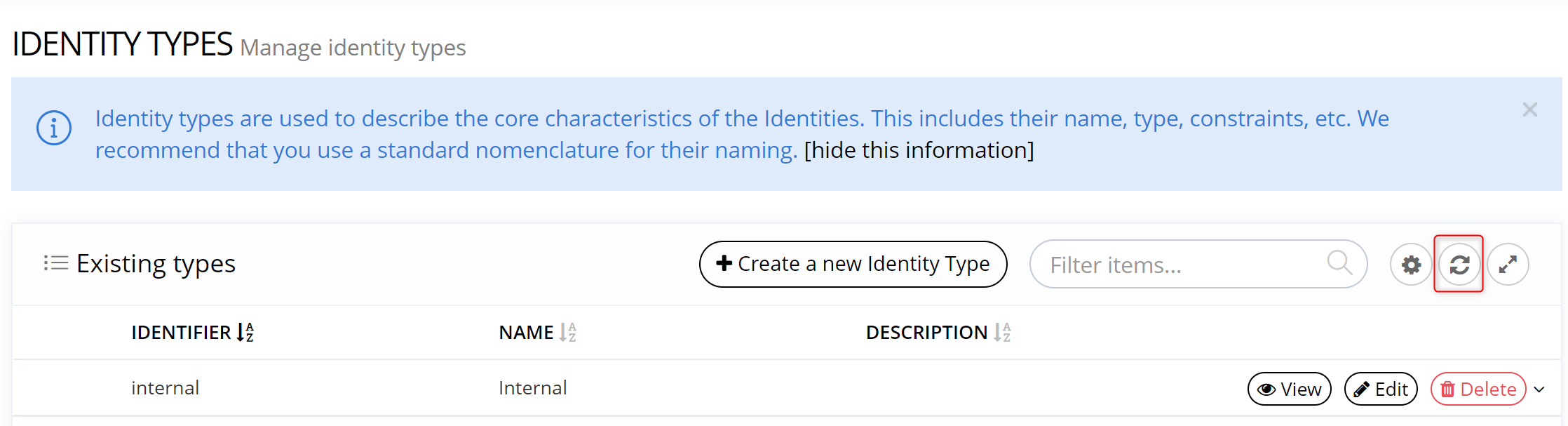1568x426 pixels.
Task: Create a new Identity Type
Action: (853, 264)
